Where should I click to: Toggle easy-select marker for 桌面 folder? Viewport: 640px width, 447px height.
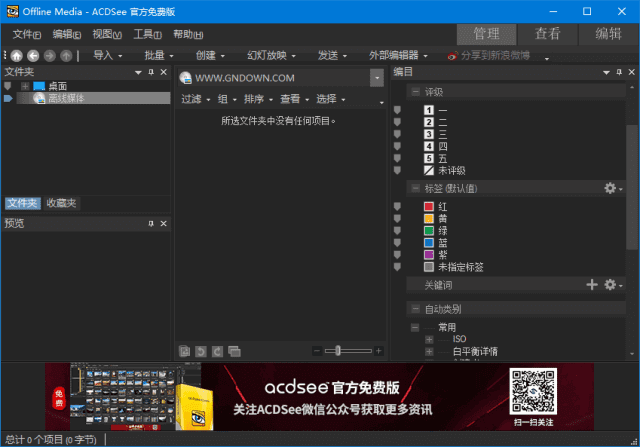(7, 86)
